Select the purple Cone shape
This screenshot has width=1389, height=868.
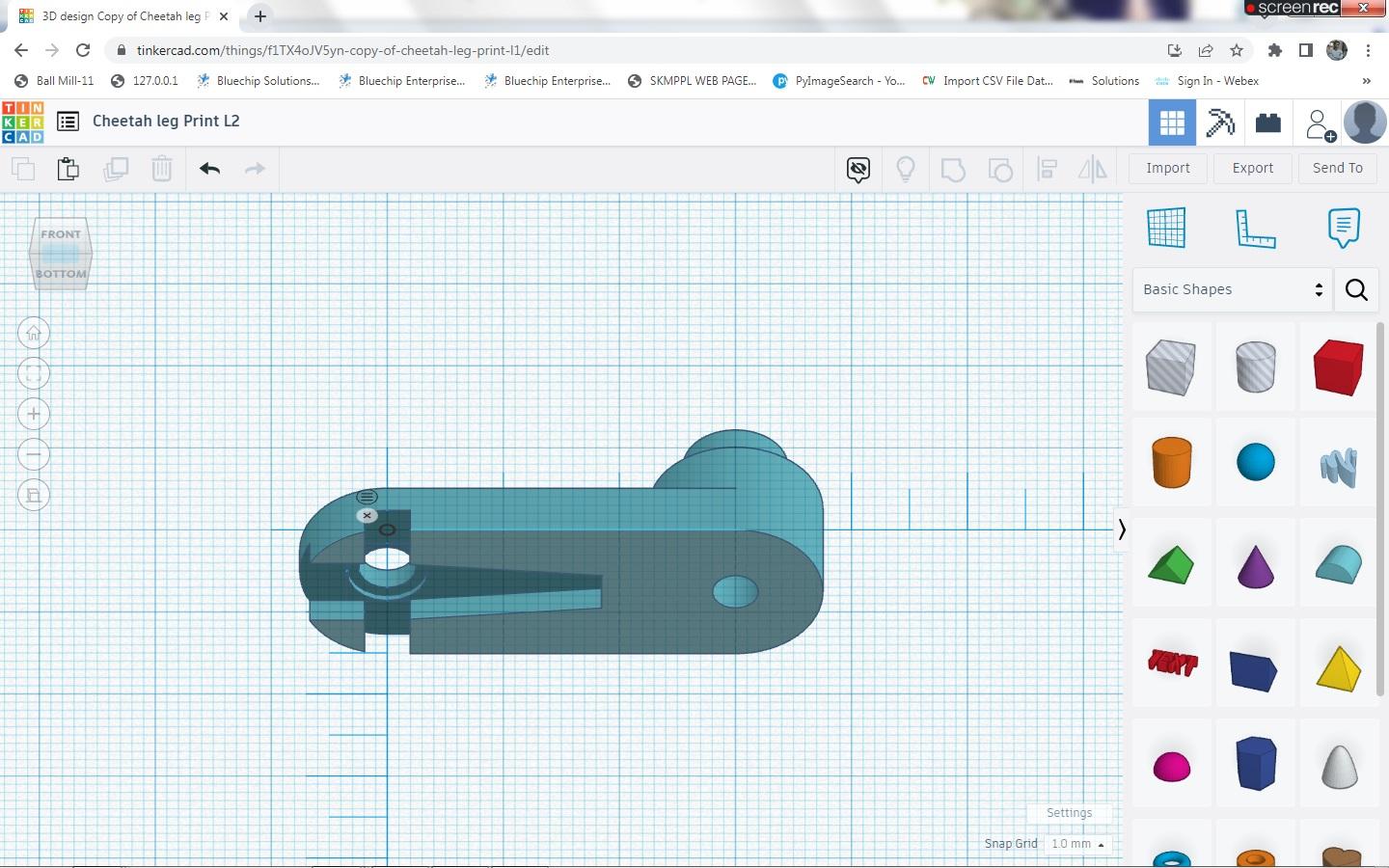click(1256, 567)
